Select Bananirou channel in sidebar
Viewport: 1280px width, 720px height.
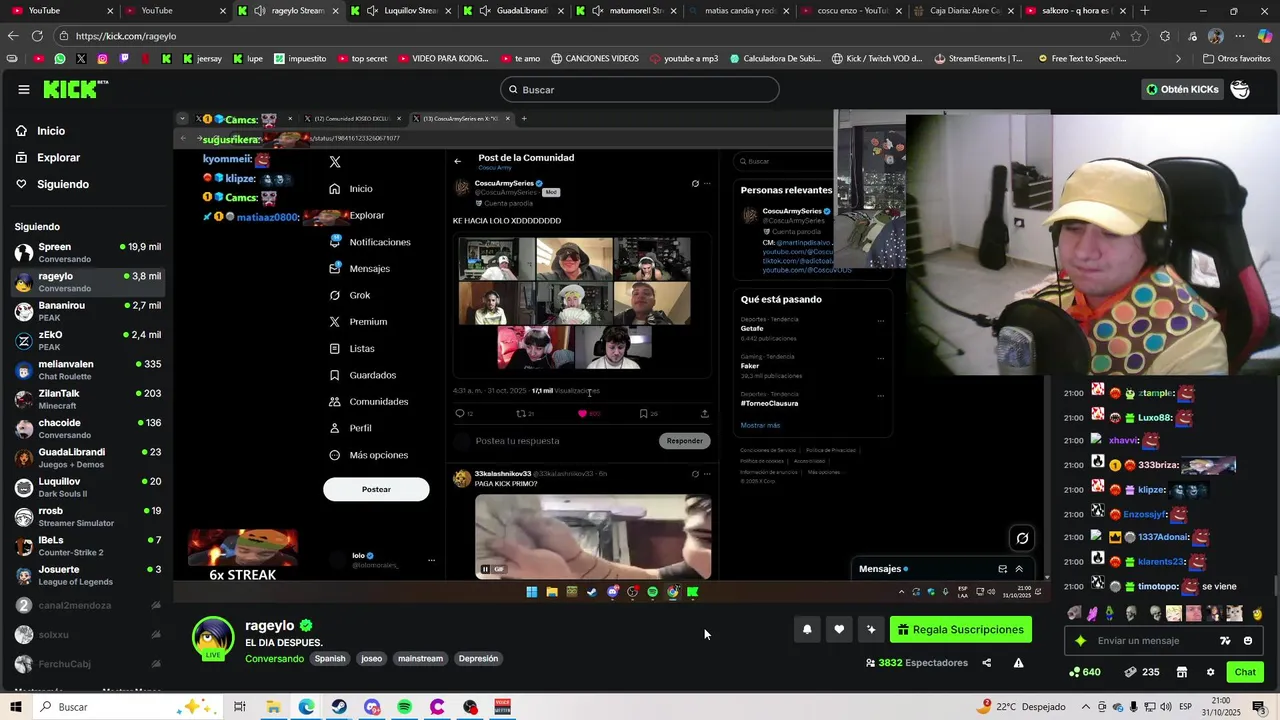(x=88, y=311)
